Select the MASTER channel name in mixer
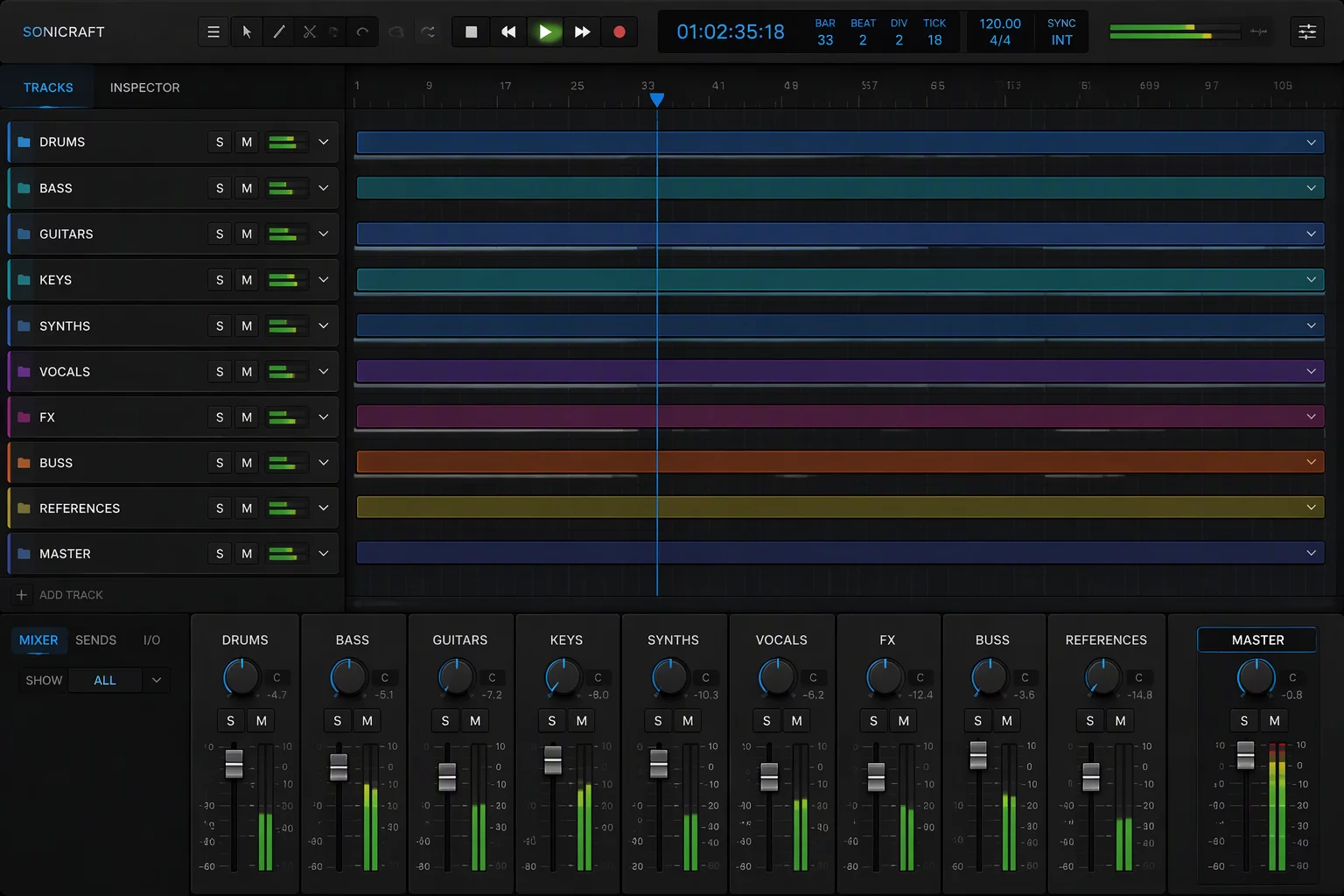 click(1257, 640)
